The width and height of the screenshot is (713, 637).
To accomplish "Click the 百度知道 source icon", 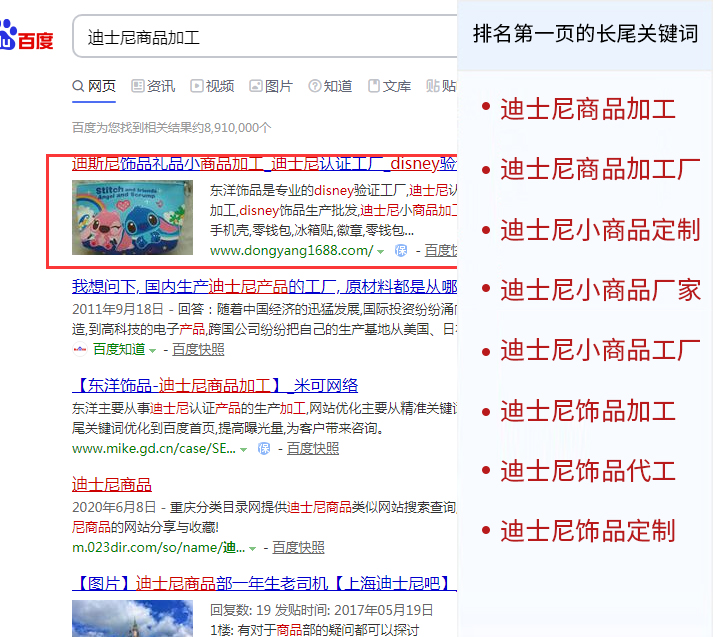I will 80,349.
